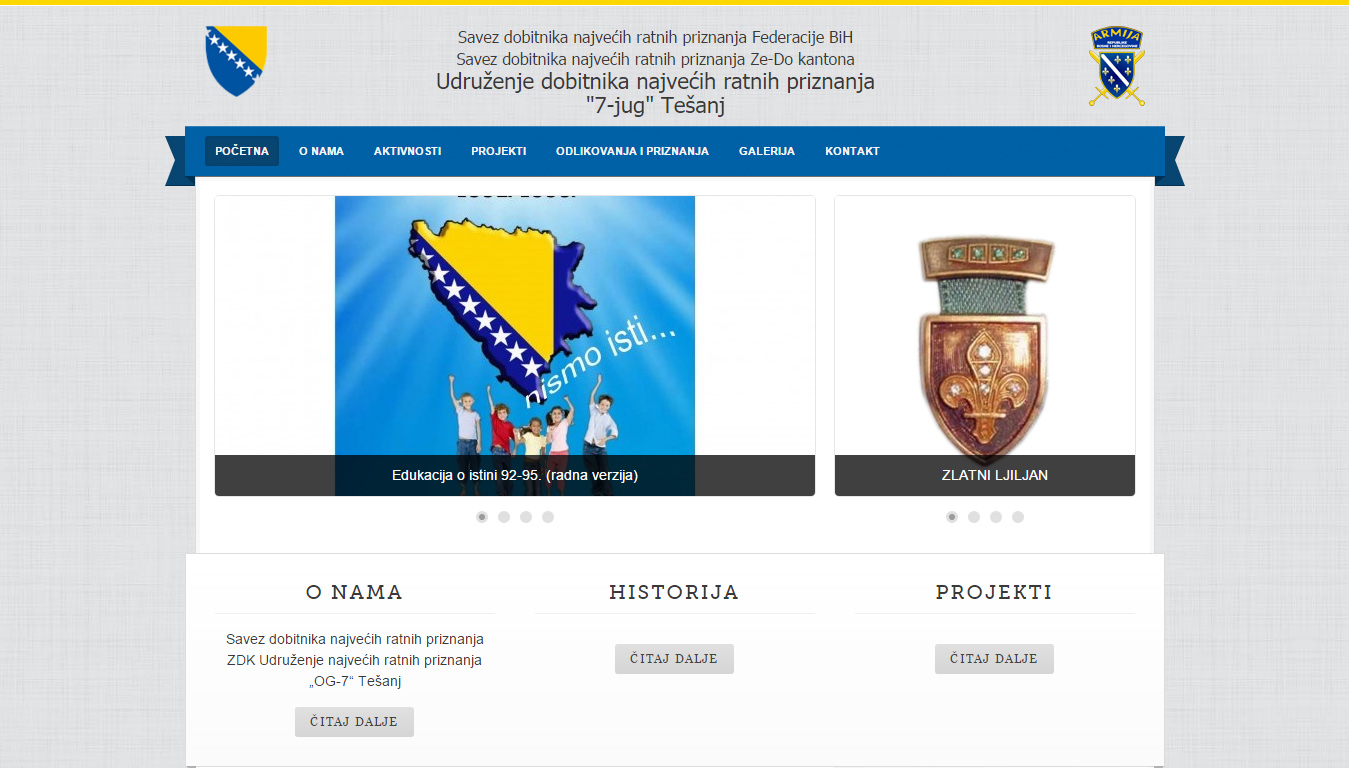Click ČITAJ DALJE under HISTORIJA
Image resolution: width=1349 pixels, height=768 pixels.
tap(674, 659)
